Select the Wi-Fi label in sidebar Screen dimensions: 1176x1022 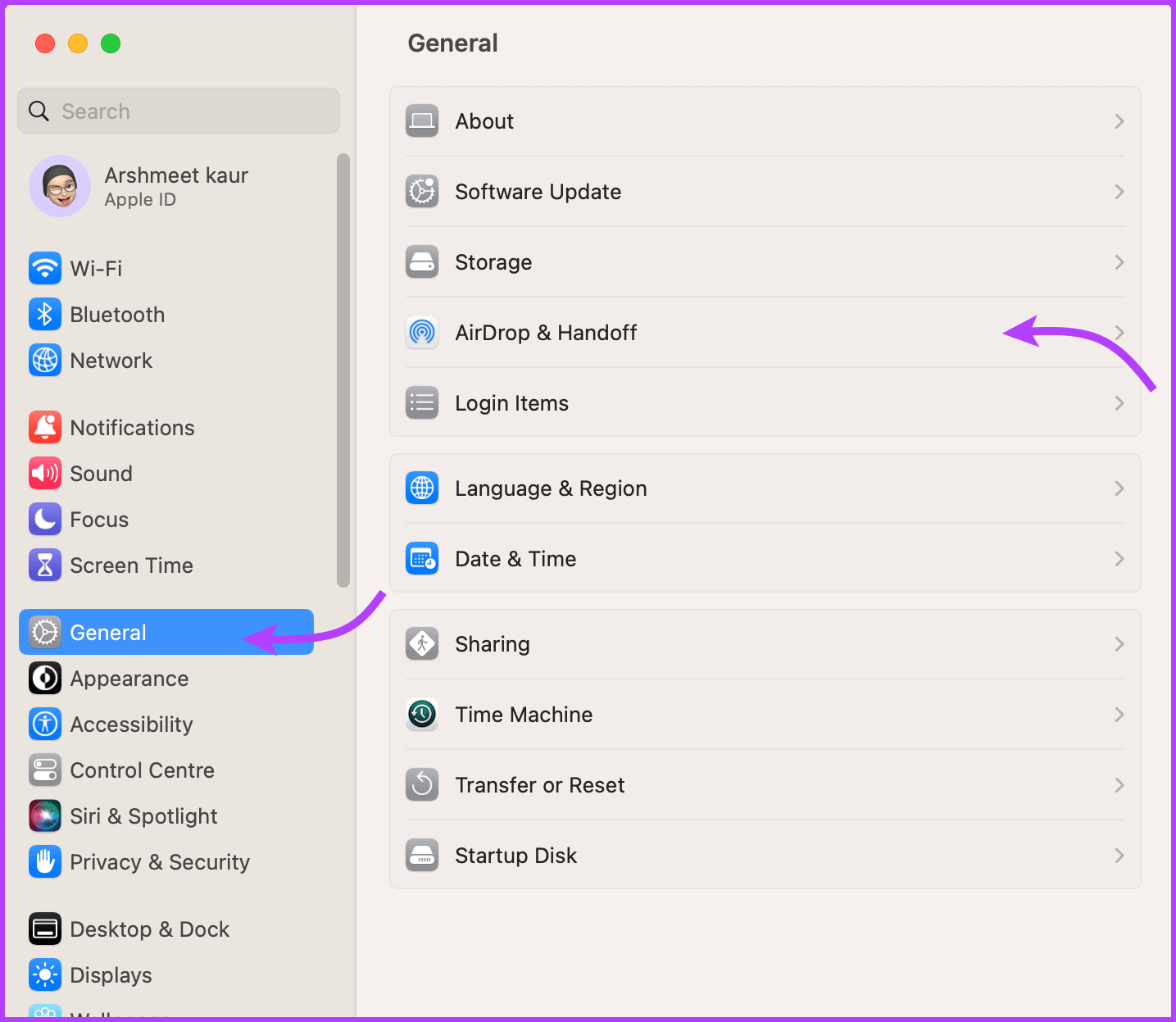(x=97, y=269)
